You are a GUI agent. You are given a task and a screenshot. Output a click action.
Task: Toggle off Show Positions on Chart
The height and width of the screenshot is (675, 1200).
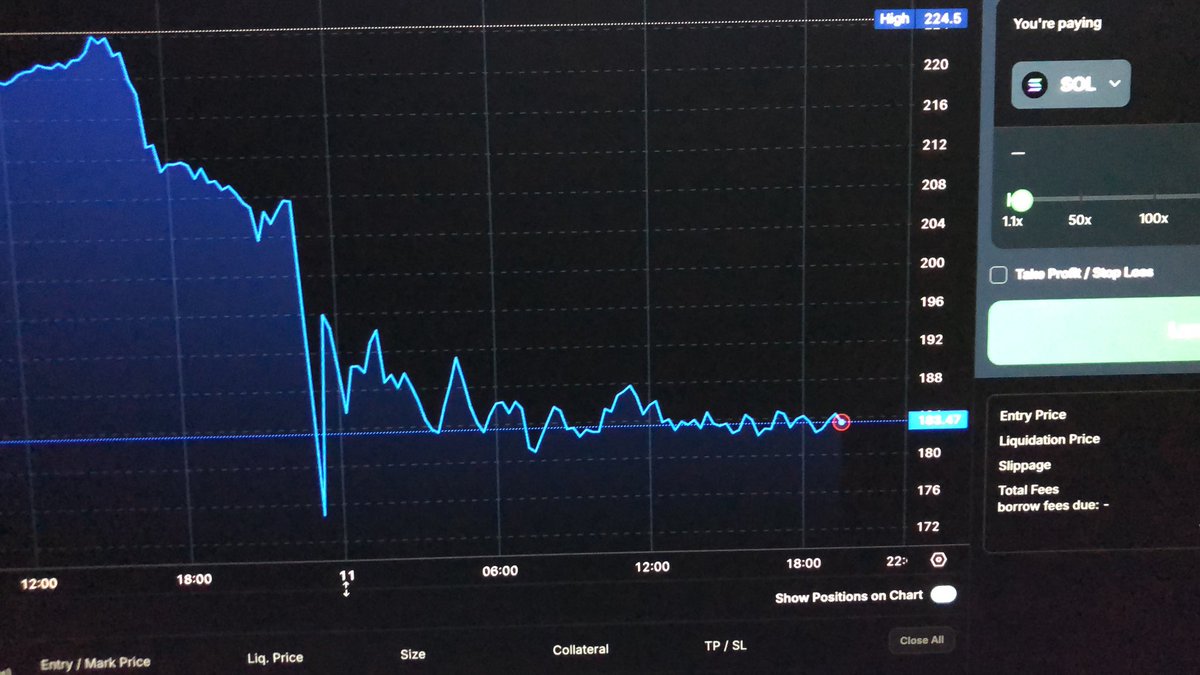pyautogui.click(x=943, y=594)
